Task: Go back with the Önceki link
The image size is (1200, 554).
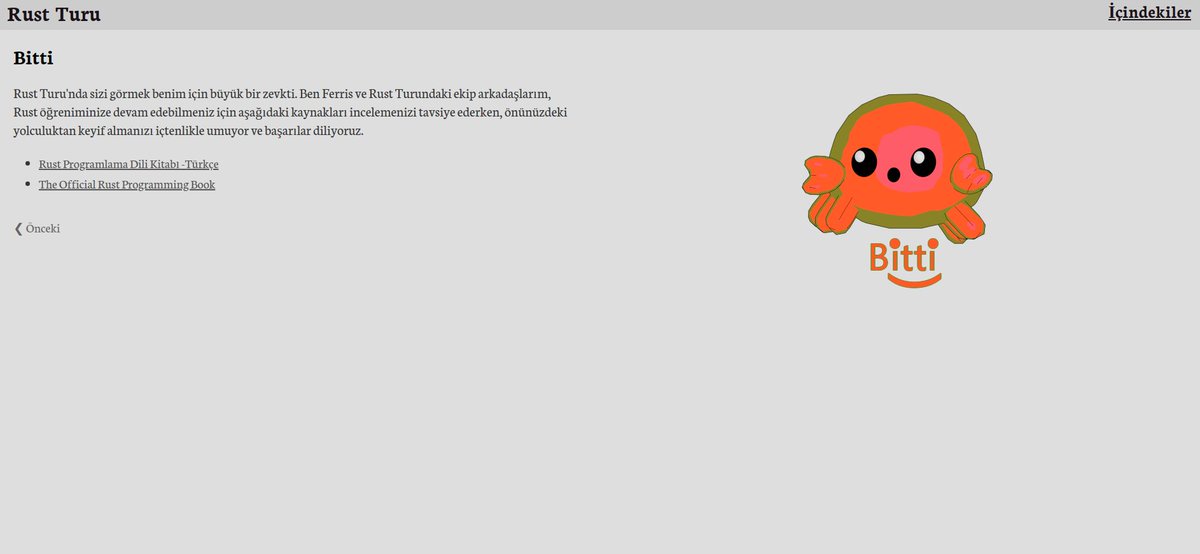Action: (x=37, y=228)
